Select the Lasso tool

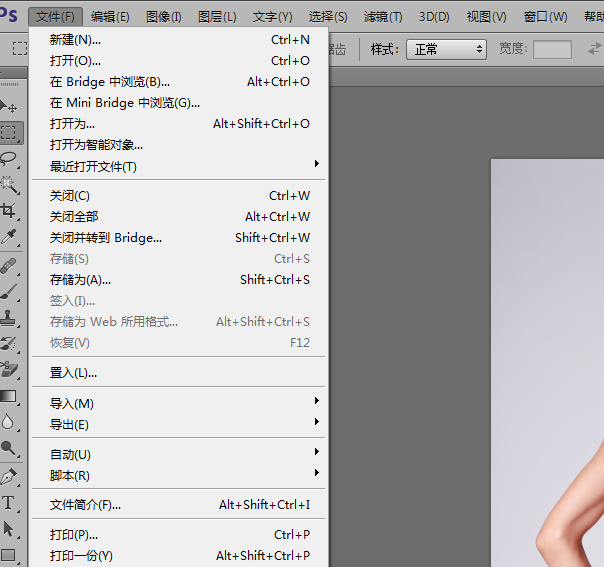point(8,158)
